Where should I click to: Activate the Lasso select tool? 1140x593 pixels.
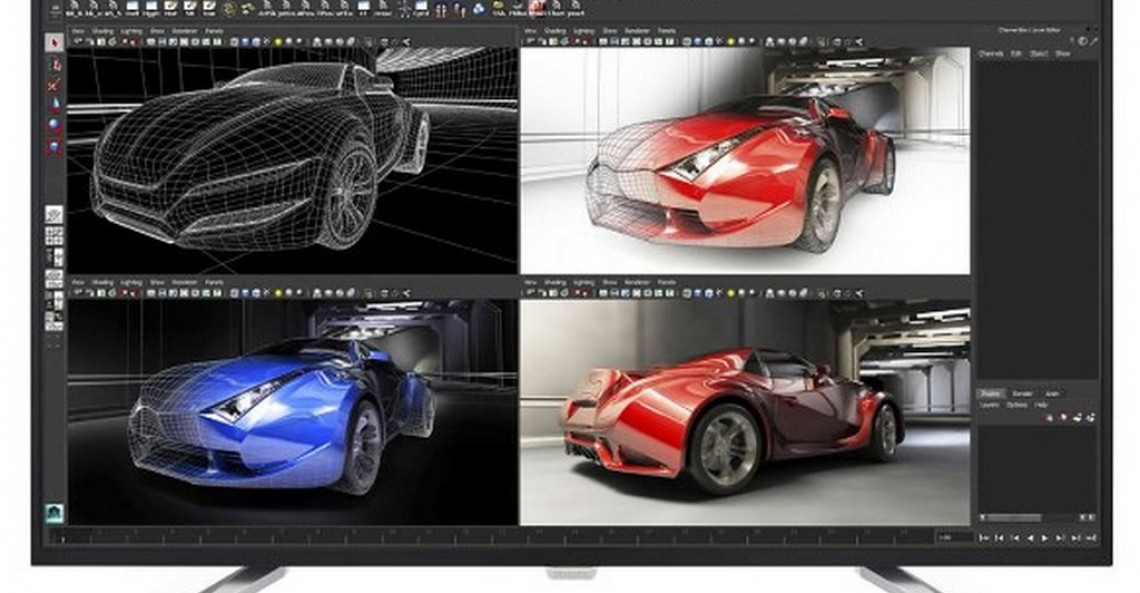point(54,66)
